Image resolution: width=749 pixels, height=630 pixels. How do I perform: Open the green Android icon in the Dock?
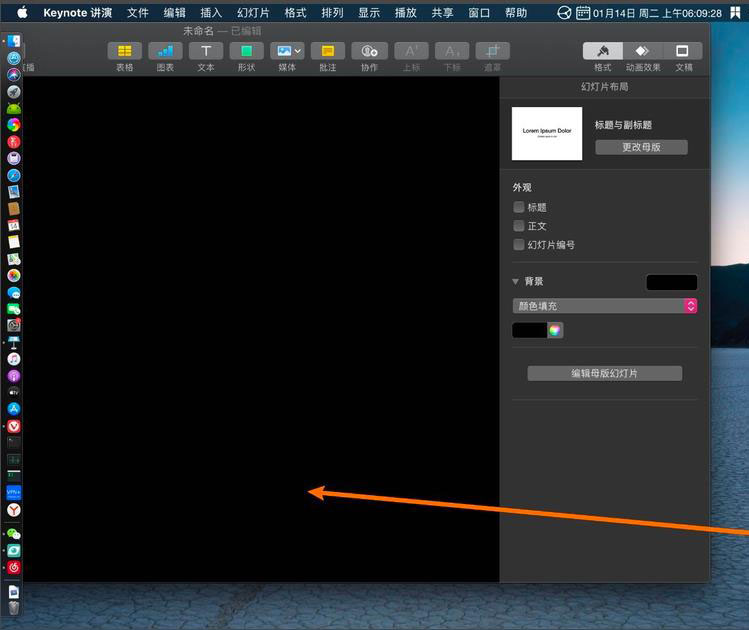(14, 108)
